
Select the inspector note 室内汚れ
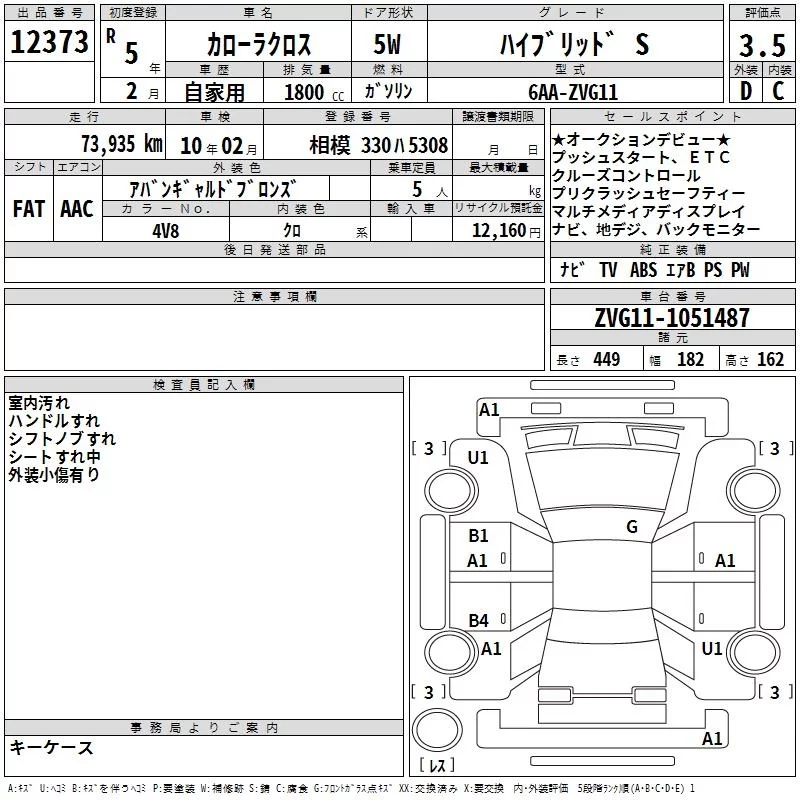coord(39,403)
